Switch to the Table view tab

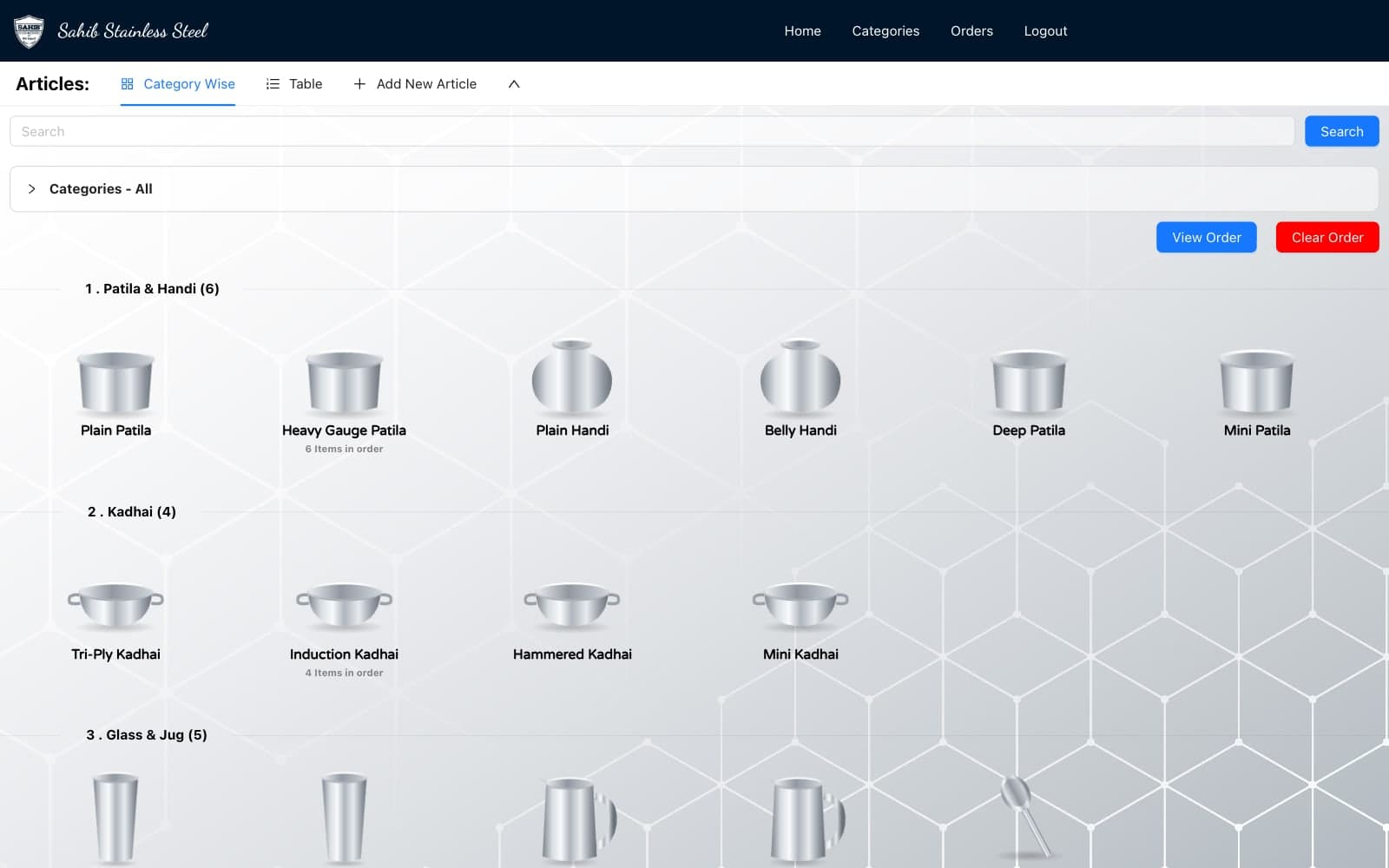point(294,84)
